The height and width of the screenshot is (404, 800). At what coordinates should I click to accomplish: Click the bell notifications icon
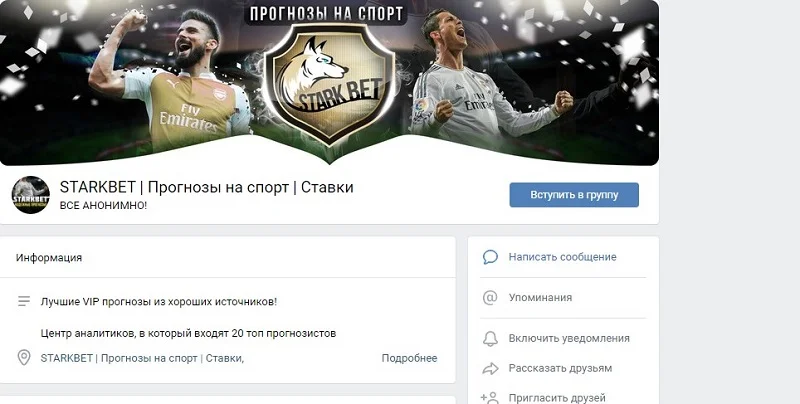pos(490,338)
